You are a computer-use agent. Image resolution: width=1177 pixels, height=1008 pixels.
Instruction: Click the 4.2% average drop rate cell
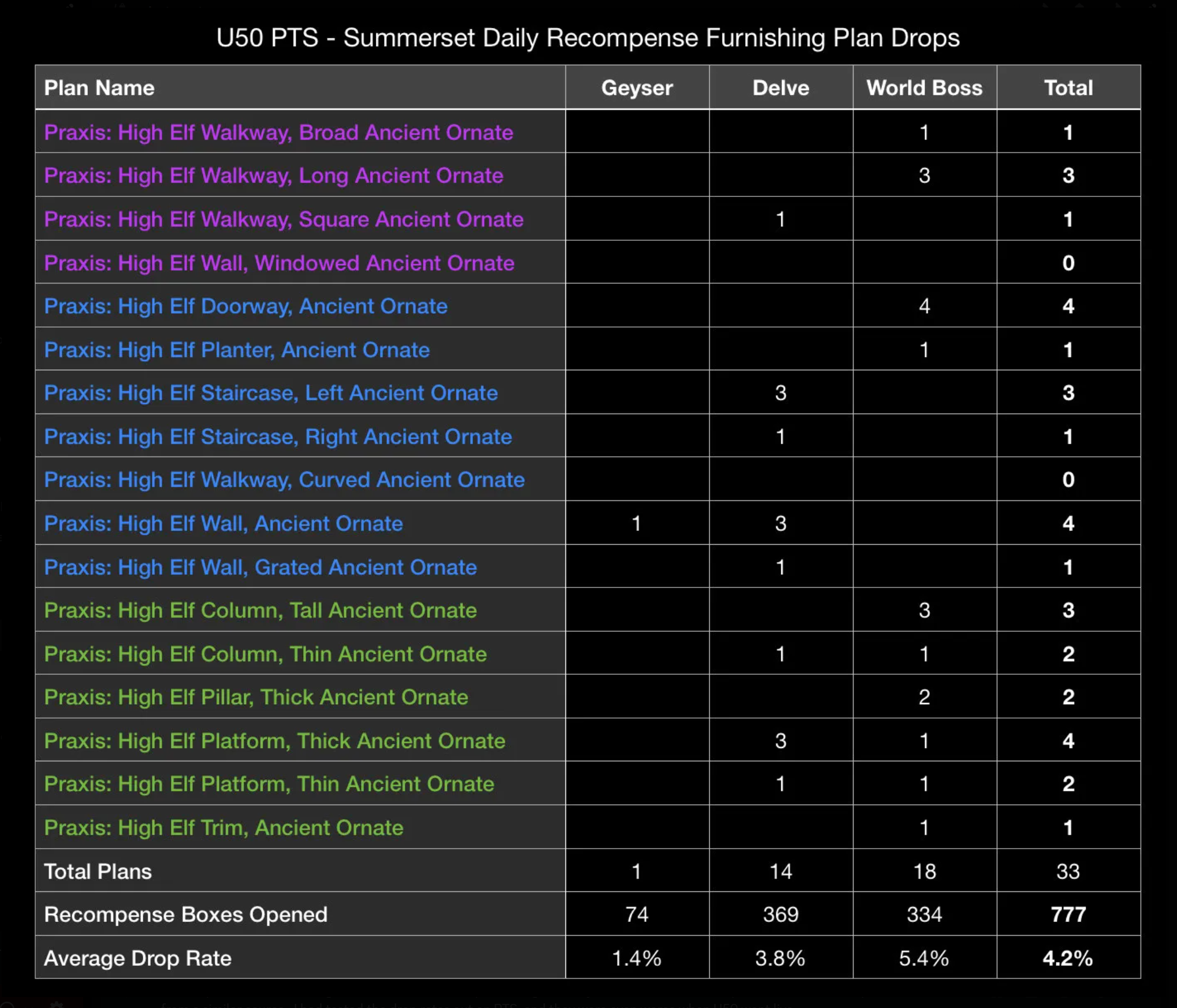1068,958
